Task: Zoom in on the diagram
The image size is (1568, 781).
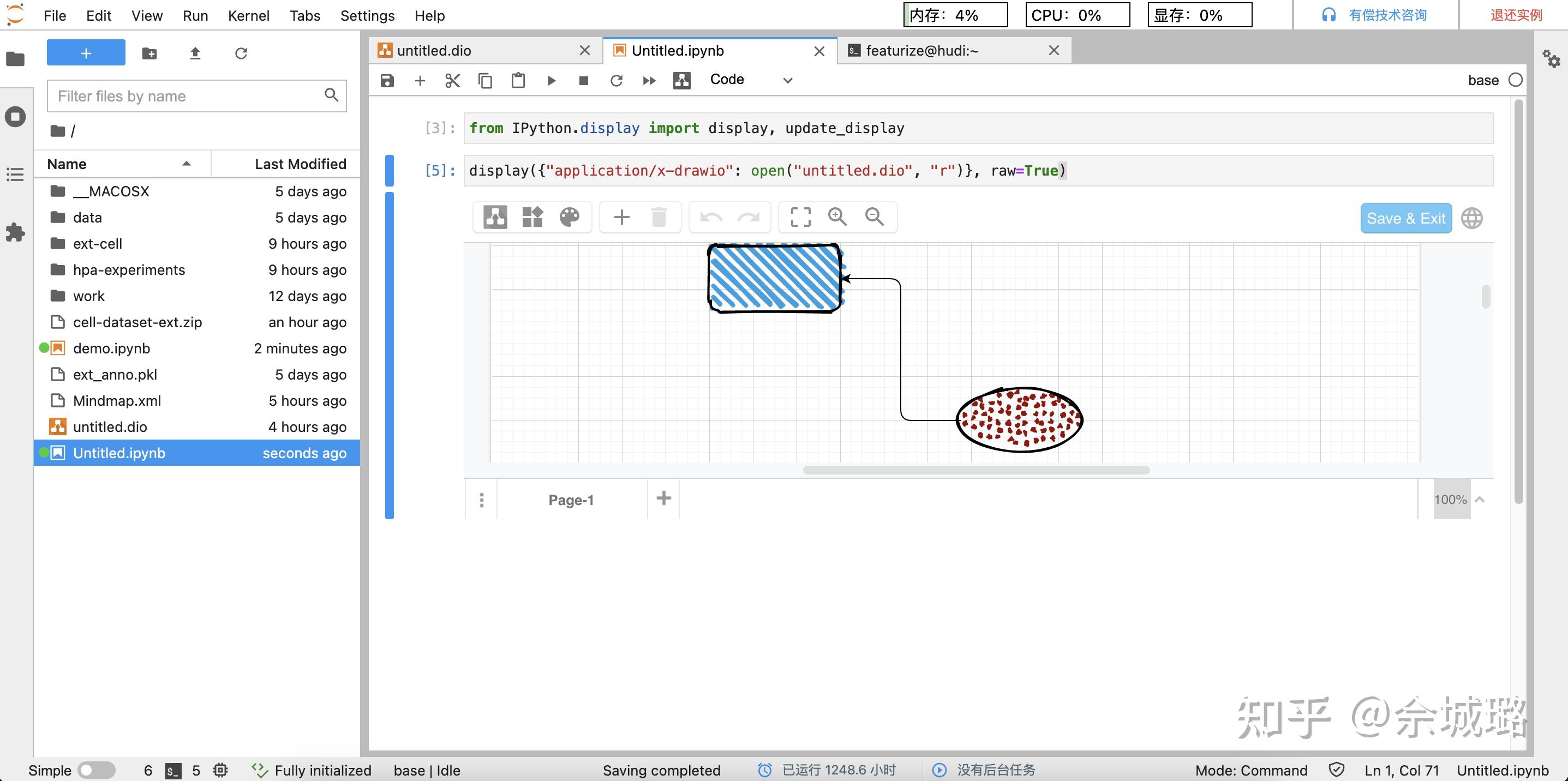Action: [837, 217]
